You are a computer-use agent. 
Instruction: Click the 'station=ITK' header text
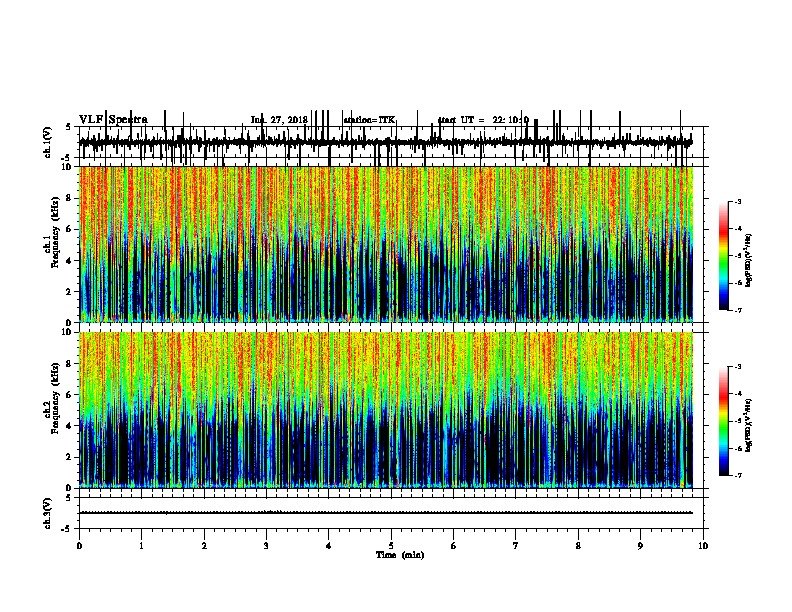[369, 120]
